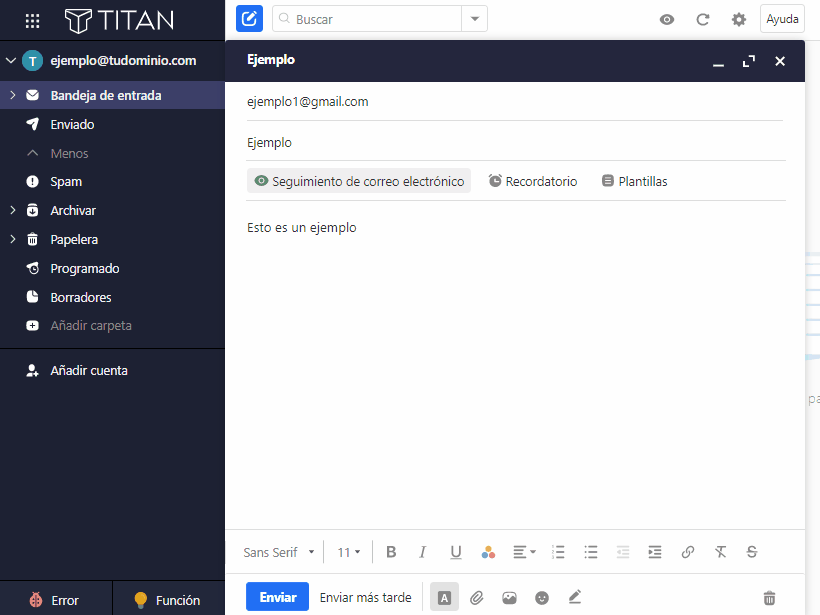The image size is (820, 615).
Task: Attach a file with paperclip icon
Action: [476, 597]
